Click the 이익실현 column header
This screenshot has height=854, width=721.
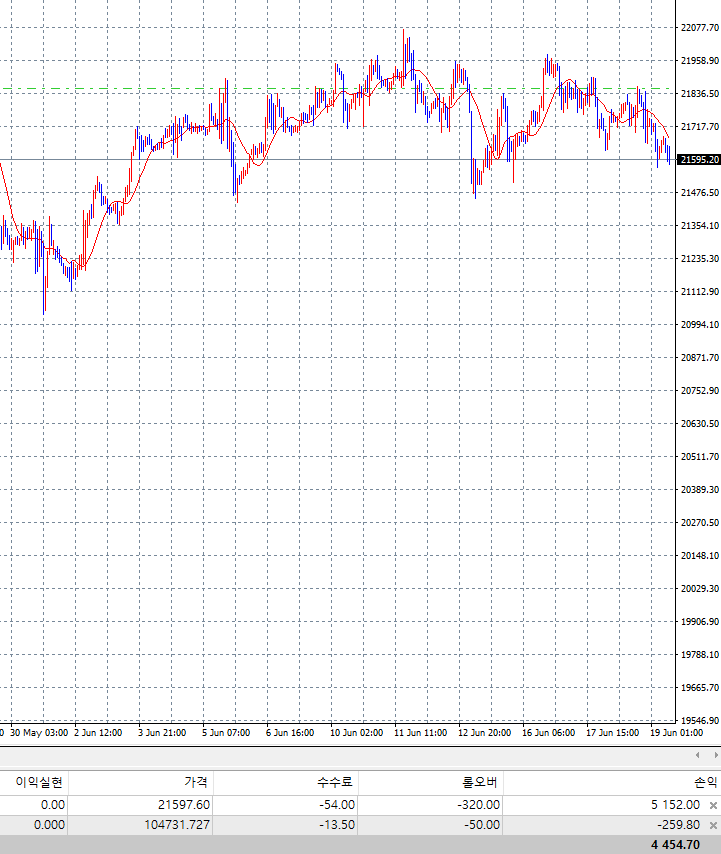39,782
